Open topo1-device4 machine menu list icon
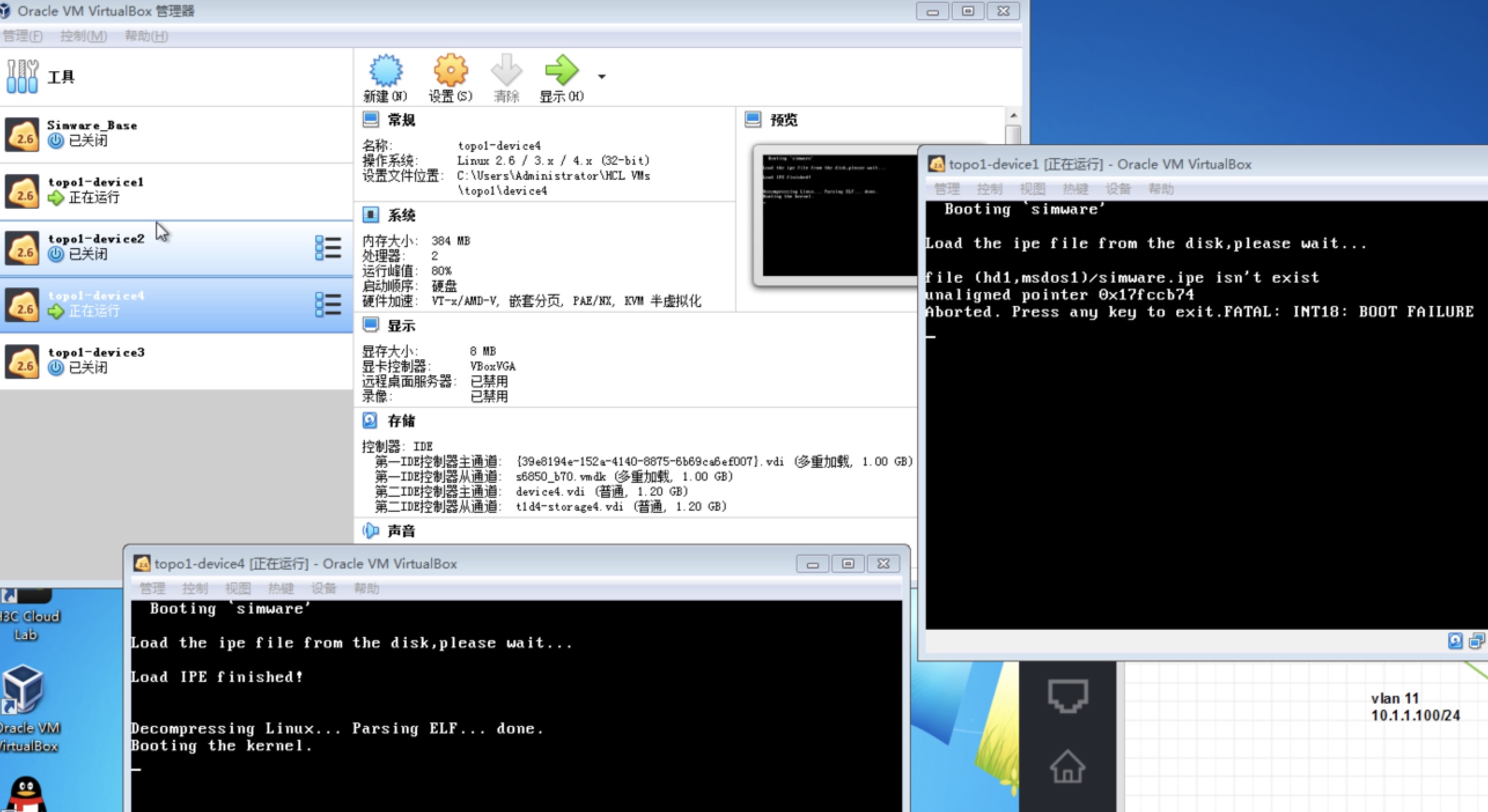1488x812 pixels. pyautogui.click(x=327, y=304)
